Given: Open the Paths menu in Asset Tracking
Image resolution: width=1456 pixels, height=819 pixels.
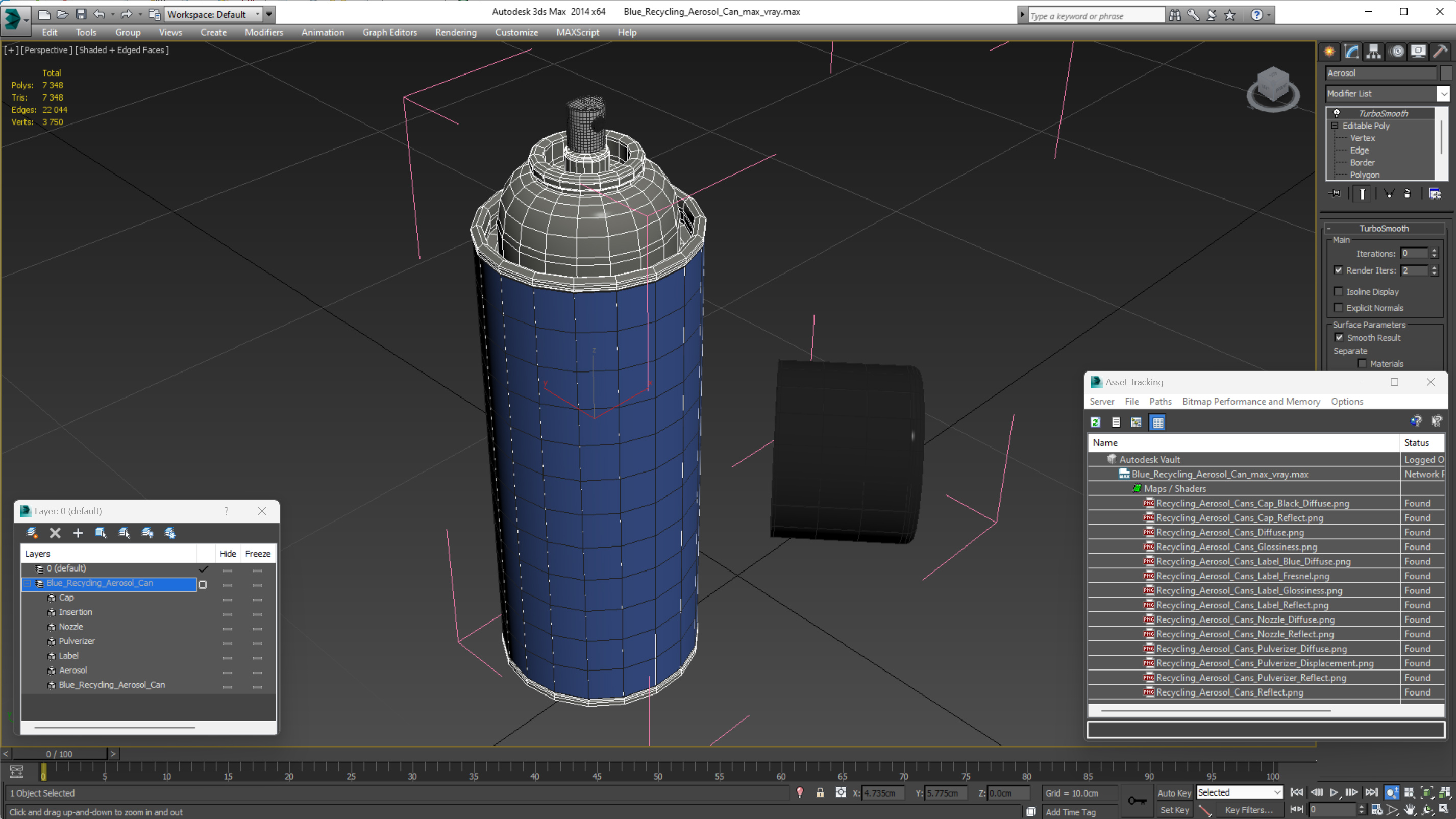Looking at the screenshot, I should tap(1160, 401).
